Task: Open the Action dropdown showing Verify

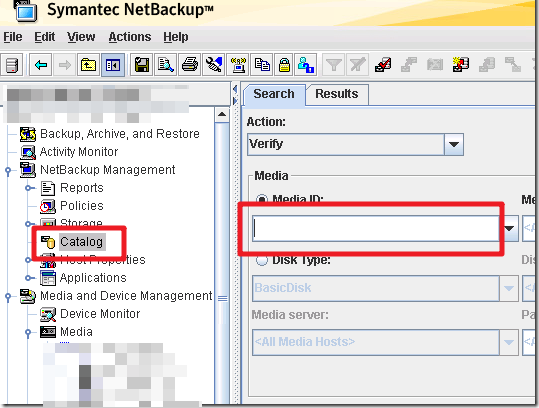Action: pyautogui.click(x=355, y=144)
